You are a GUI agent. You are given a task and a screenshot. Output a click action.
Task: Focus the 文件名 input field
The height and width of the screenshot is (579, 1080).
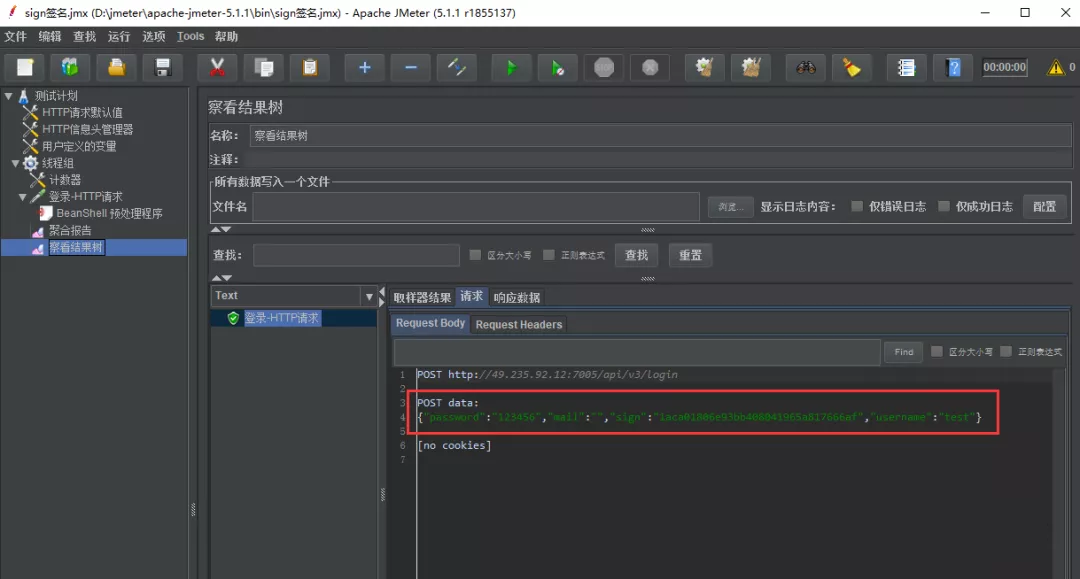point(476,207)
